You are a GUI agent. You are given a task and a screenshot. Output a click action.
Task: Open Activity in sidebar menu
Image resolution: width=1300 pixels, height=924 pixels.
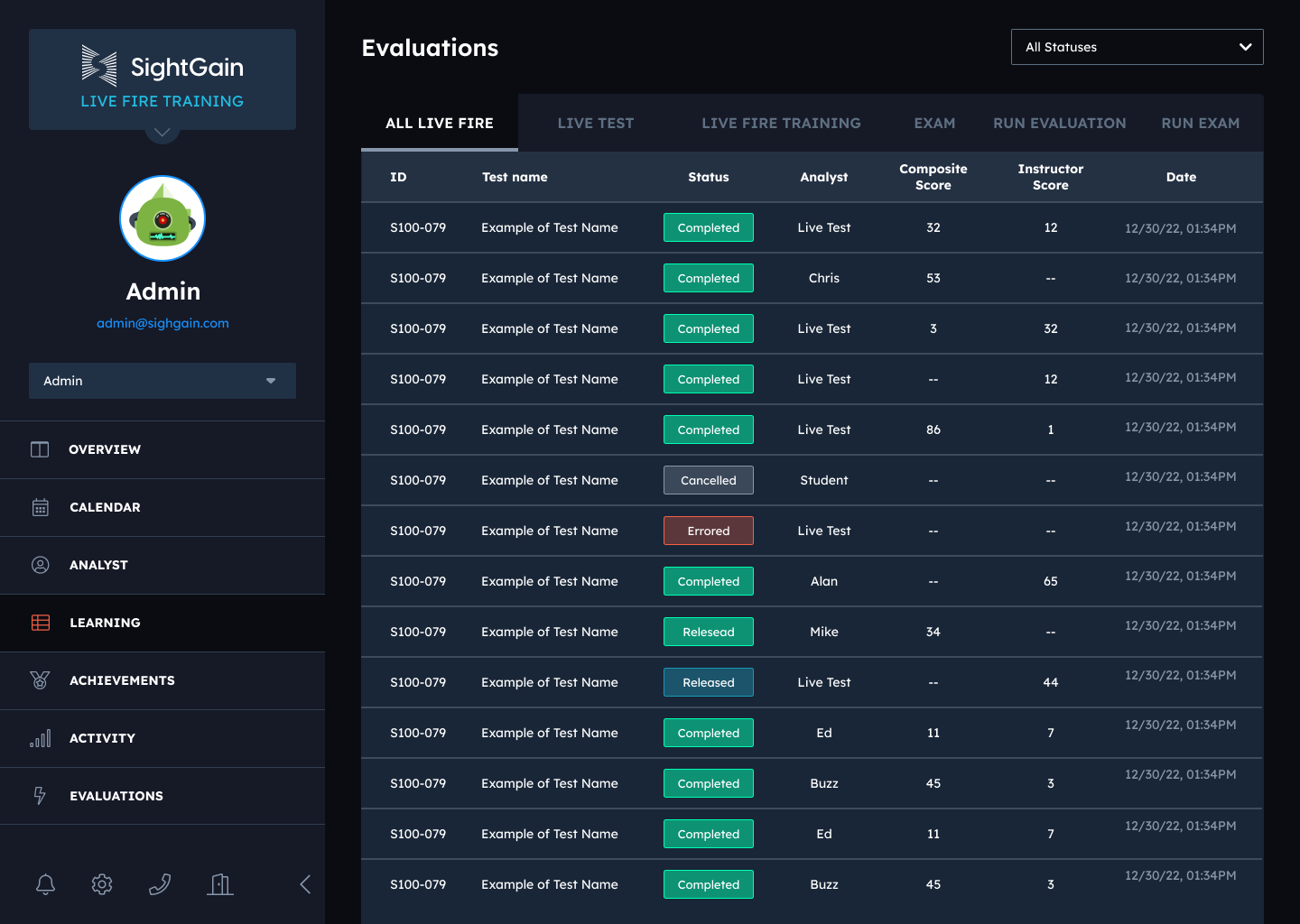tap(162, 738)
